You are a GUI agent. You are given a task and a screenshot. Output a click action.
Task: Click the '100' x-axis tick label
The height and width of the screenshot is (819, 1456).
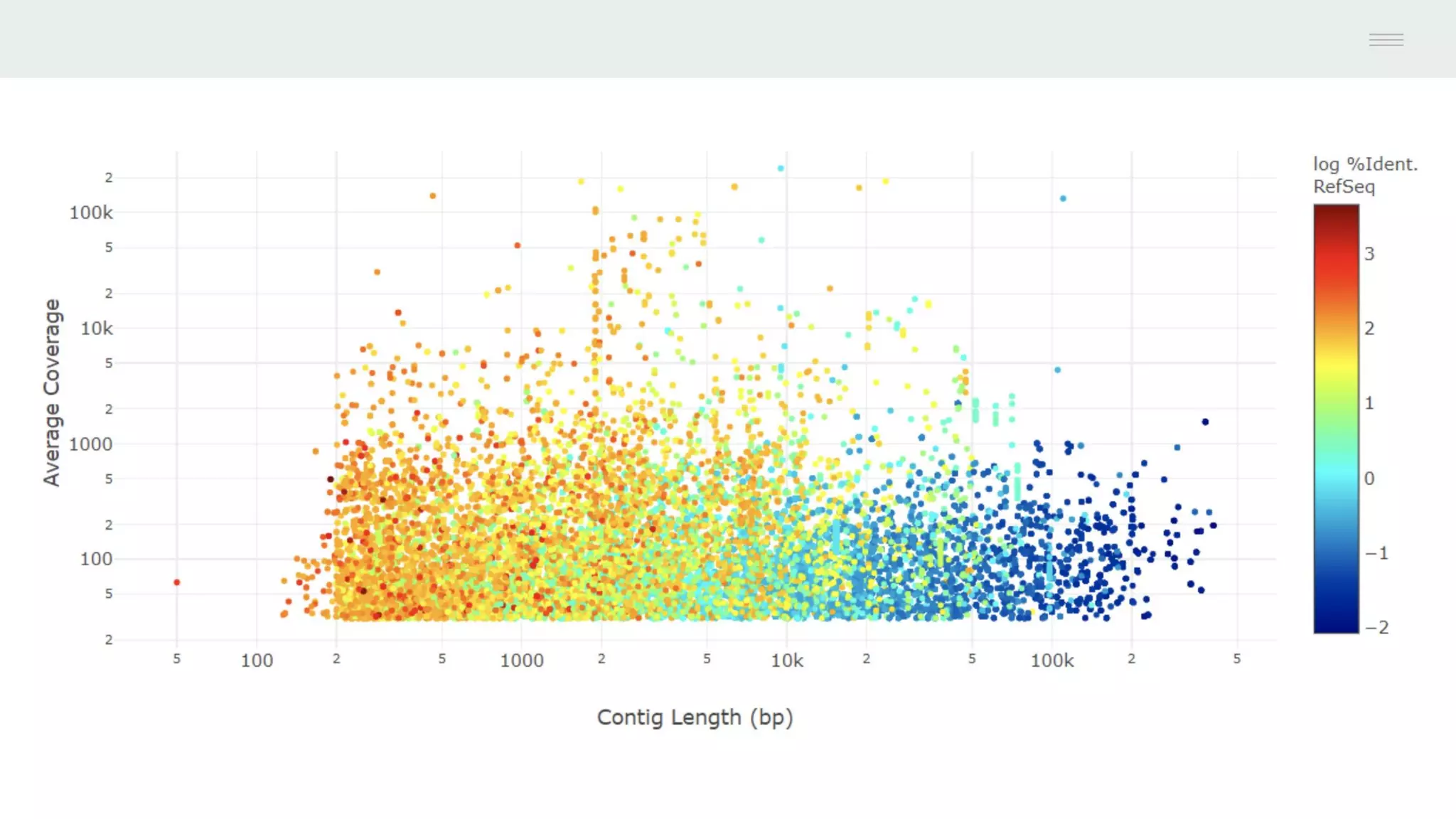(x=257, y=660)
